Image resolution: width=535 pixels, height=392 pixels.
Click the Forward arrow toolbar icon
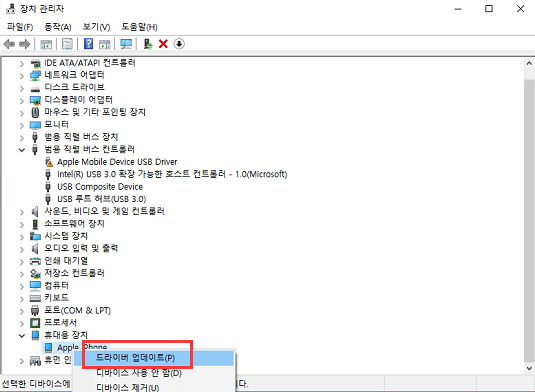[x=25, y=44]
